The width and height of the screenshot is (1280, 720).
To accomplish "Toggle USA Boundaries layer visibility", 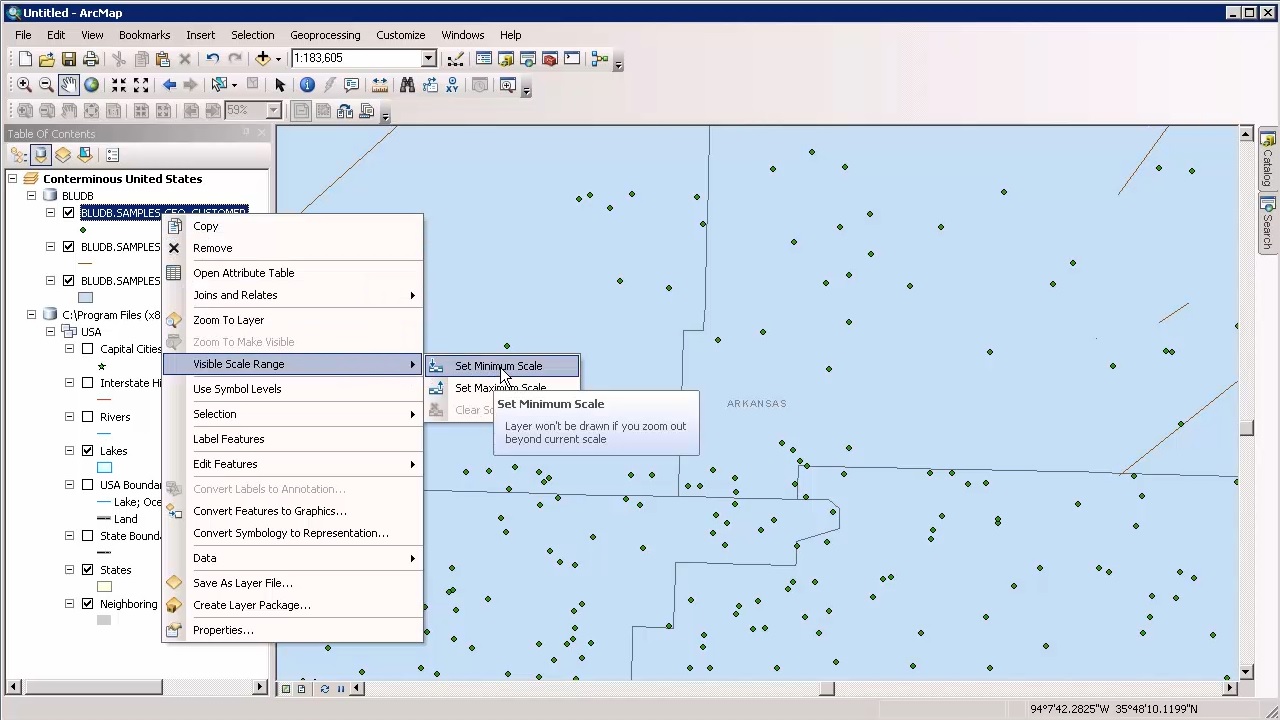I will (87, 485).
